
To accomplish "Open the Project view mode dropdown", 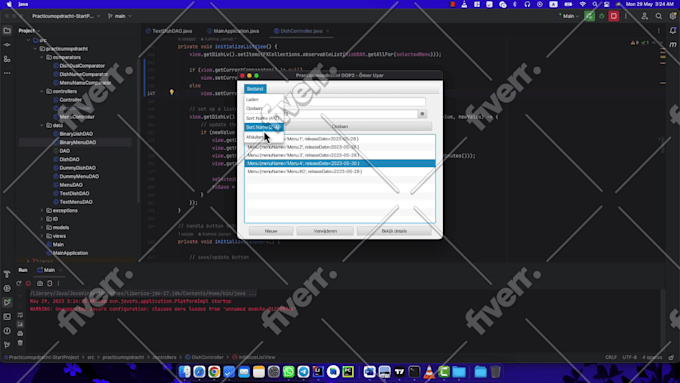I will click(x=29, y=31).
